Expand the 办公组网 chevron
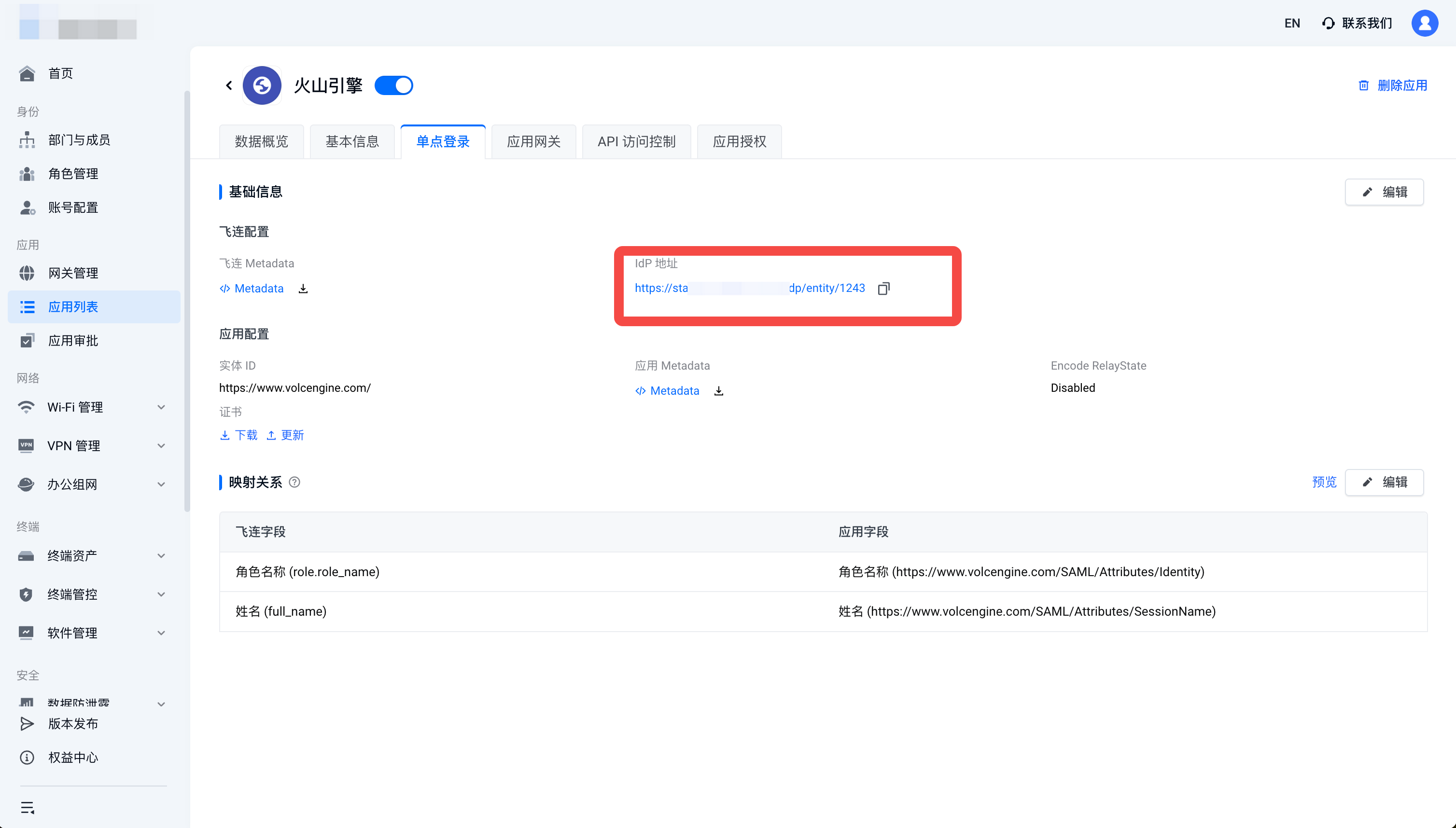The height and width of the screenshot is (828, 1456). tap(162, 484)
